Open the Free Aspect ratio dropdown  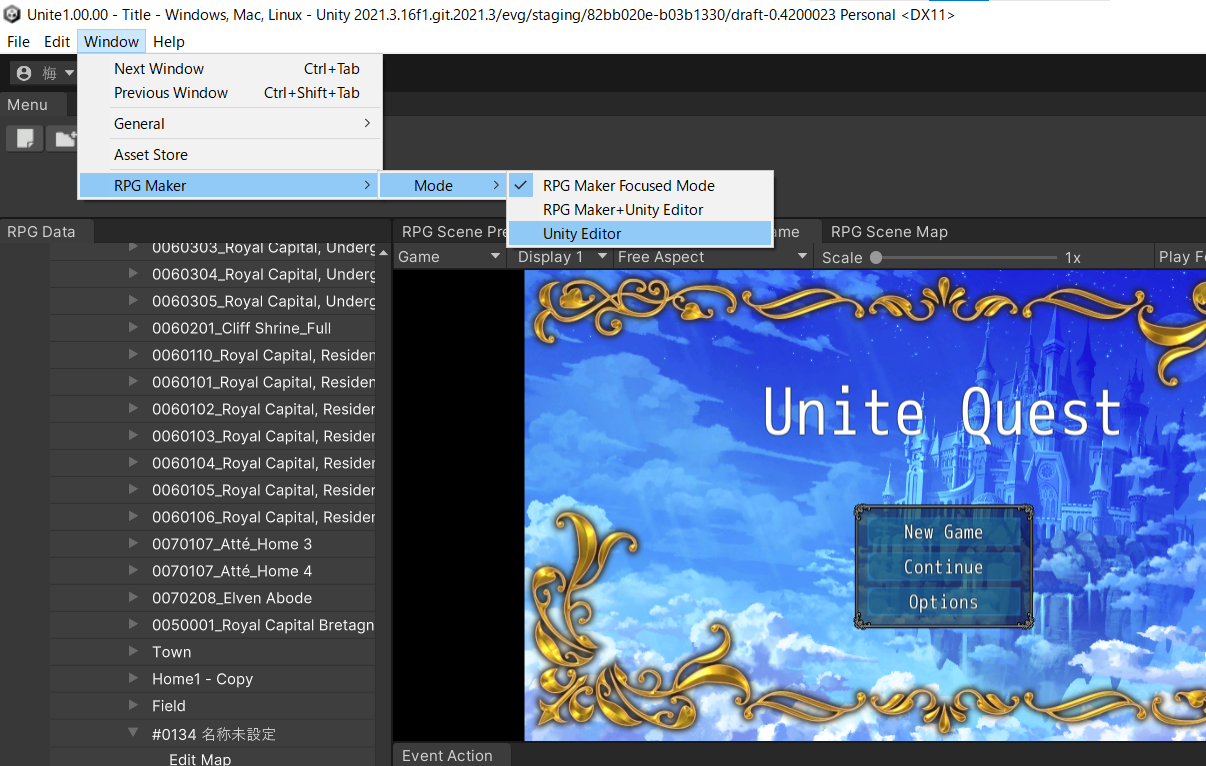tap(712, 257)
